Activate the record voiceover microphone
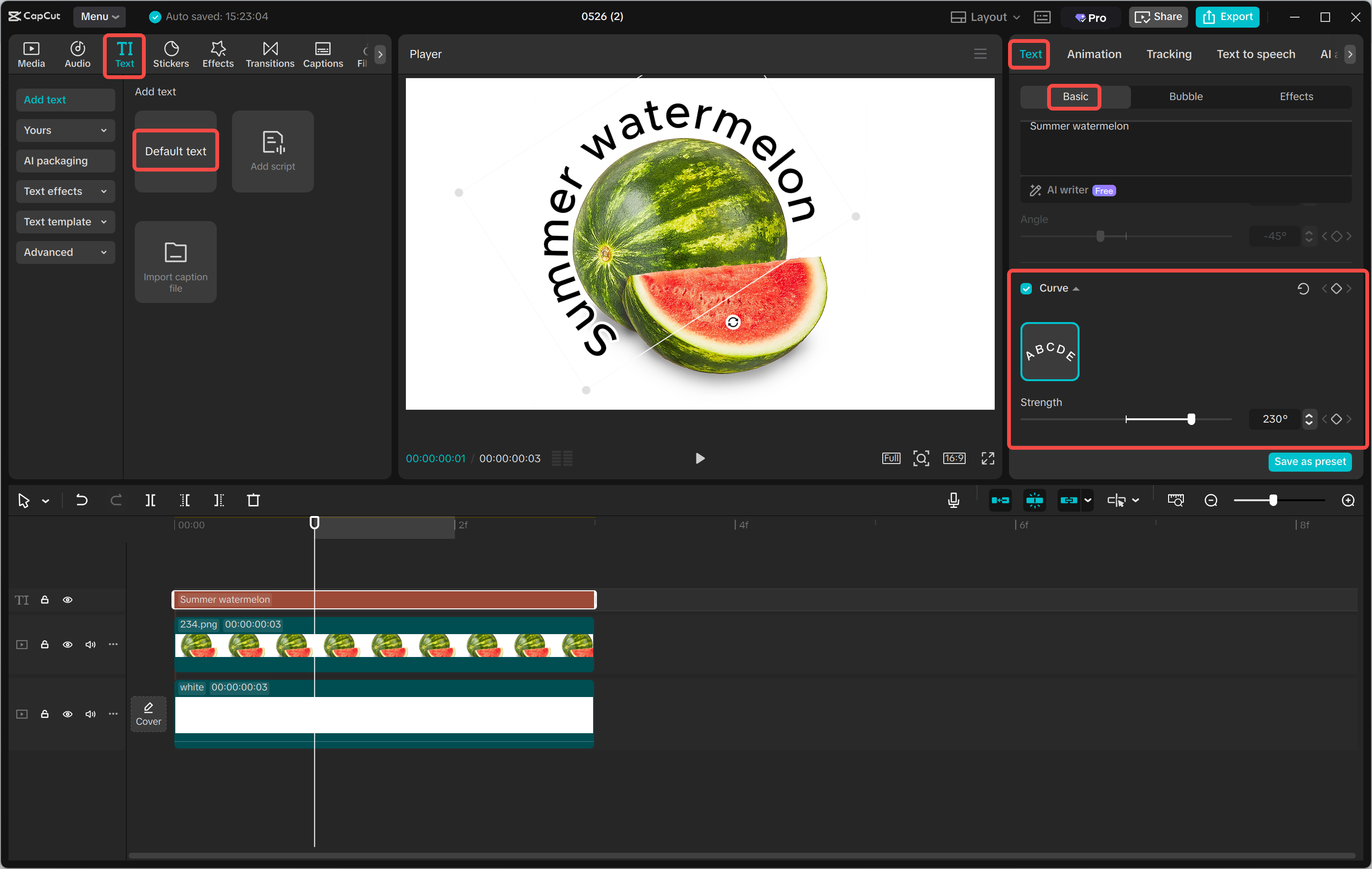 tap(953, 500)
